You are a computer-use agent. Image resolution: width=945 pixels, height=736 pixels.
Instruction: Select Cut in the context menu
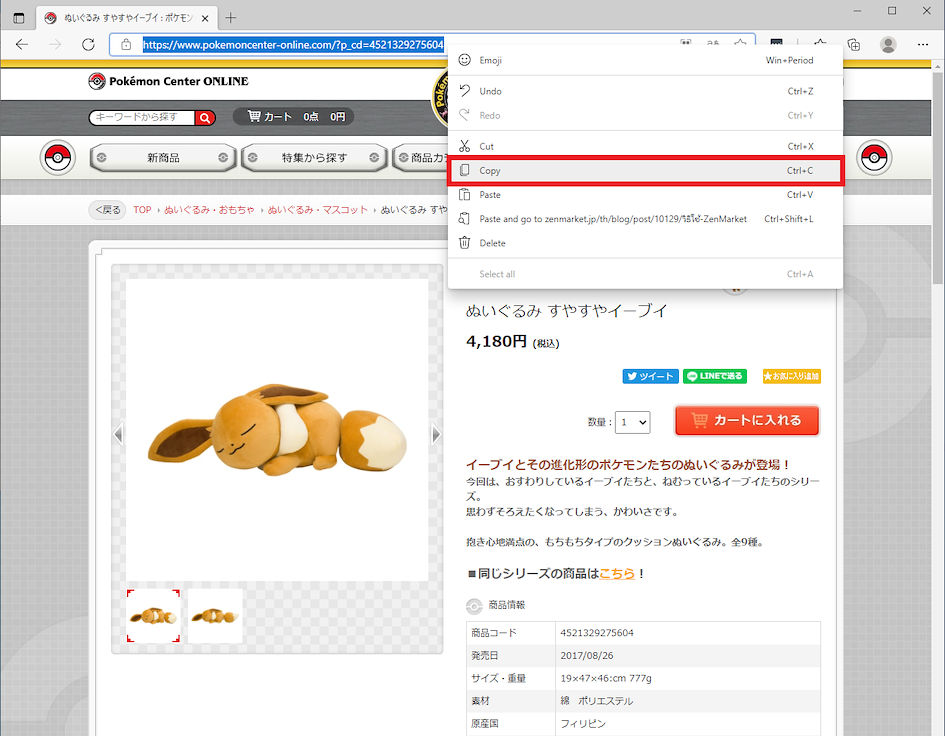(645, 146)
